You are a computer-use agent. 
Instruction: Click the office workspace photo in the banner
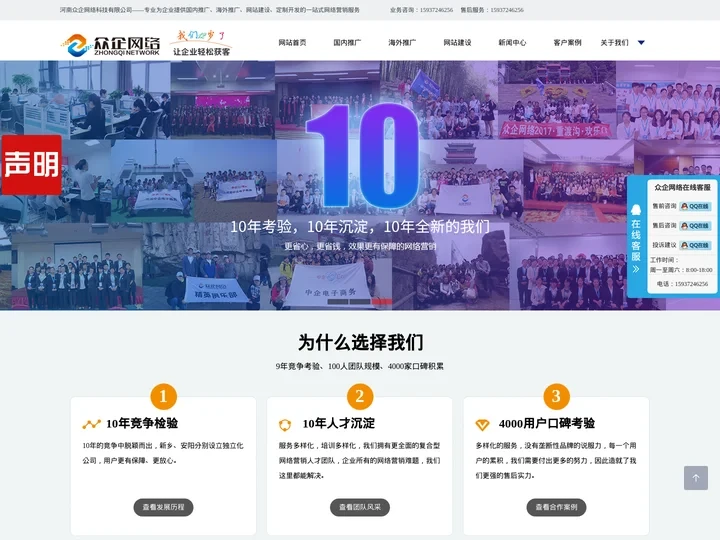(x=85, y=100)
